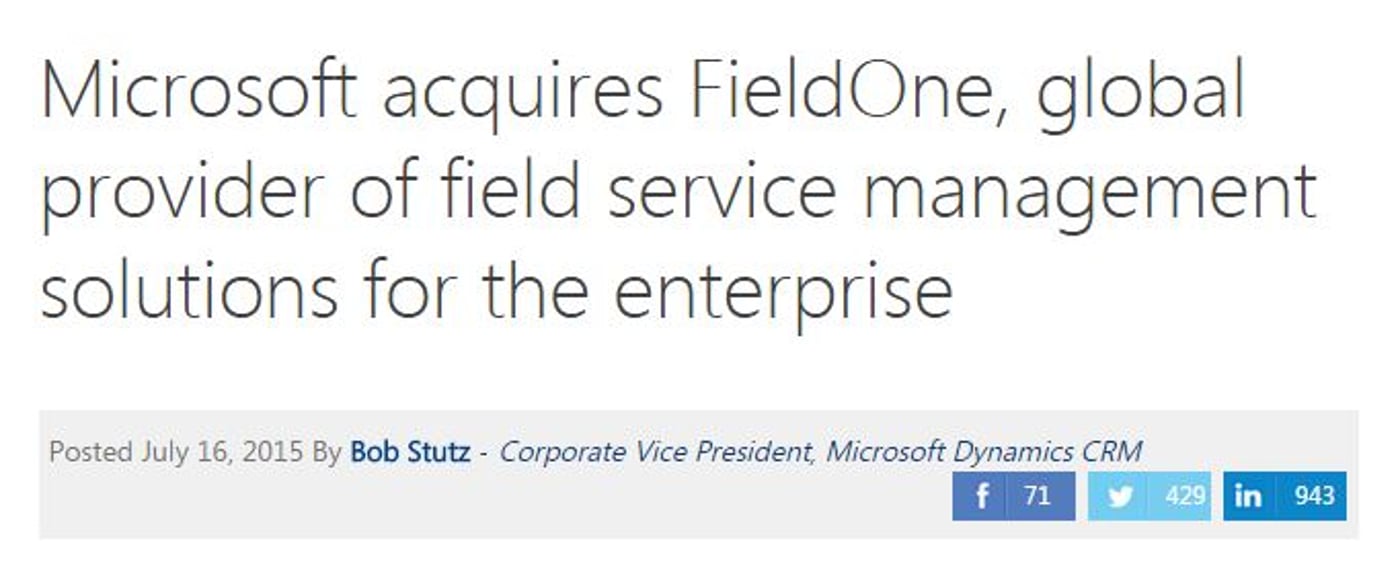This screenshot has height=572, width=1400.
Task: Tweet the article using Twitter bird icon
Action: (1120, 496)
